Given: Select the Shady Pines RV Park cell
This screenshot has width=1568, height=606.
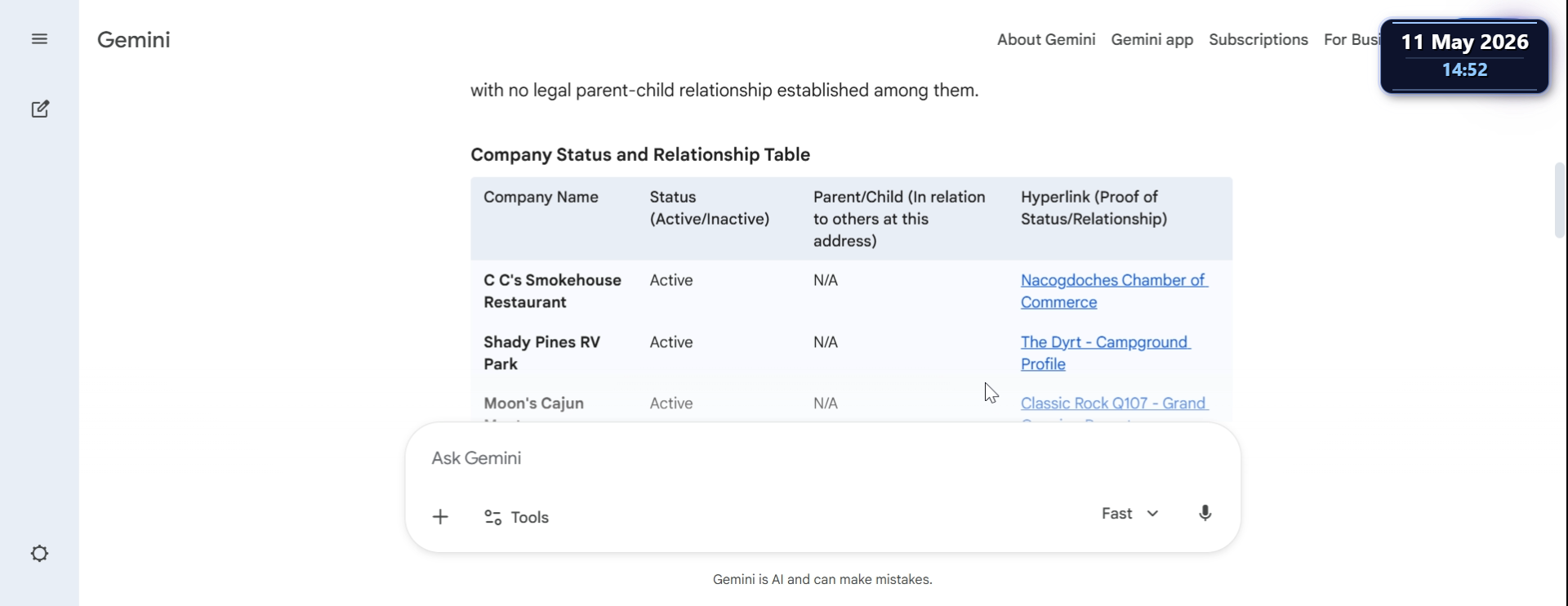Looking at the screenshot, I should (x=541, y=353).
